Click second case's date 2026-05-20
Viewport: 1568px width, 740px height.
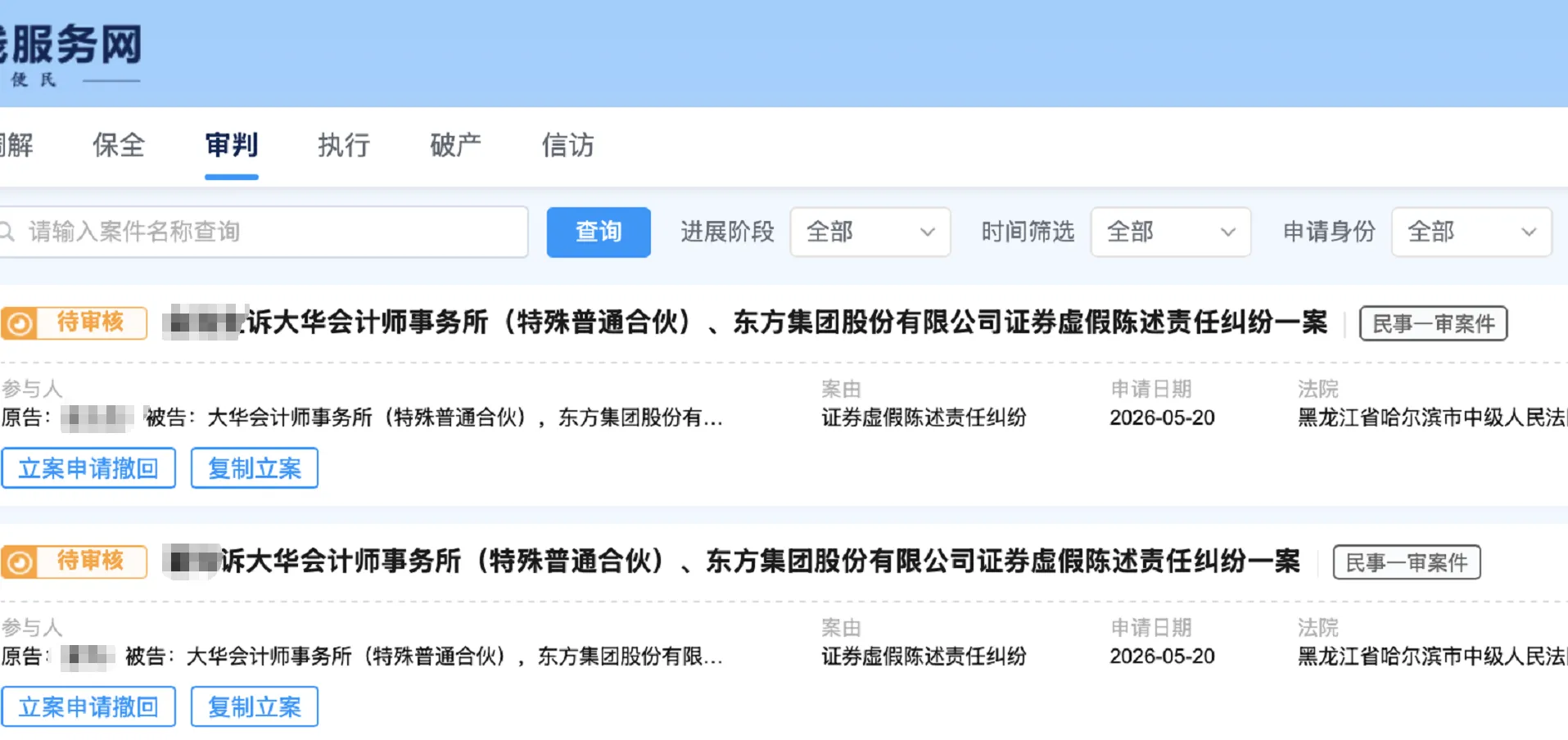(1162, 657)
